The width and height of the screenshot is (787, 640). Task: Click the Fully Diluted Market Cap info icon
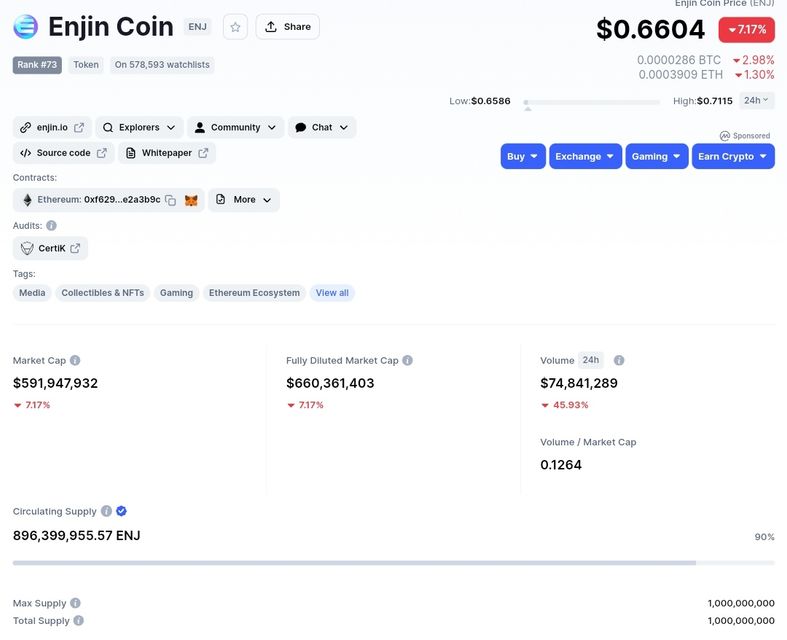tap(407, 361)
